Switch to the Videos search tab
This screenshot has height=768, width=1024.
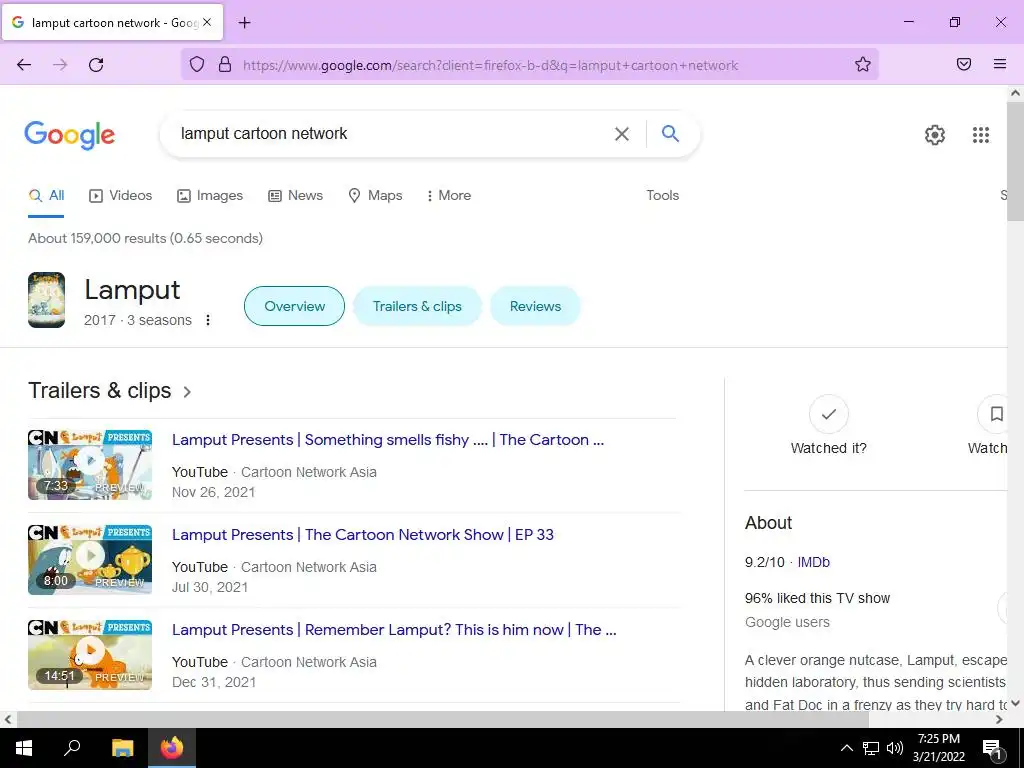click(x=121, y=195)
